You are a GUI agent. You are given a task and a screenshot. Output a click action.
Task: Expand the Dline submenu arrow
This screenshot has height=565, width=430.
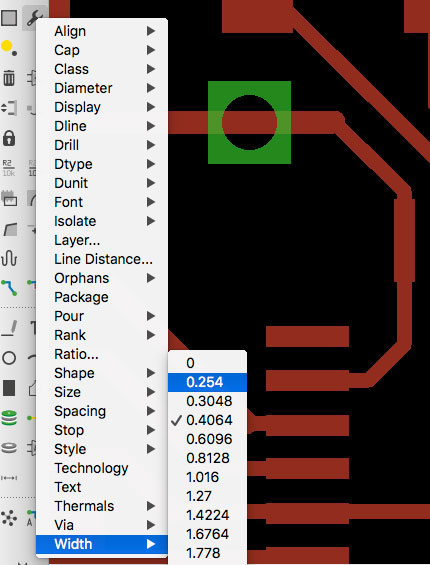pyautogui.click(x=151, y=126)
